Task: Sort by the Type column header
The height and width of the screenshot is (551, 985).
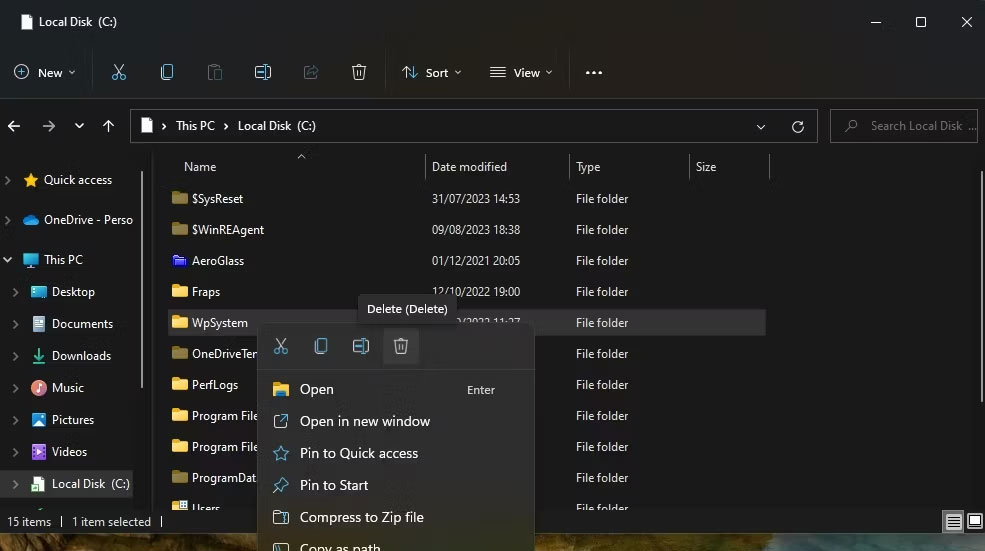Action: tap(629, 166)
